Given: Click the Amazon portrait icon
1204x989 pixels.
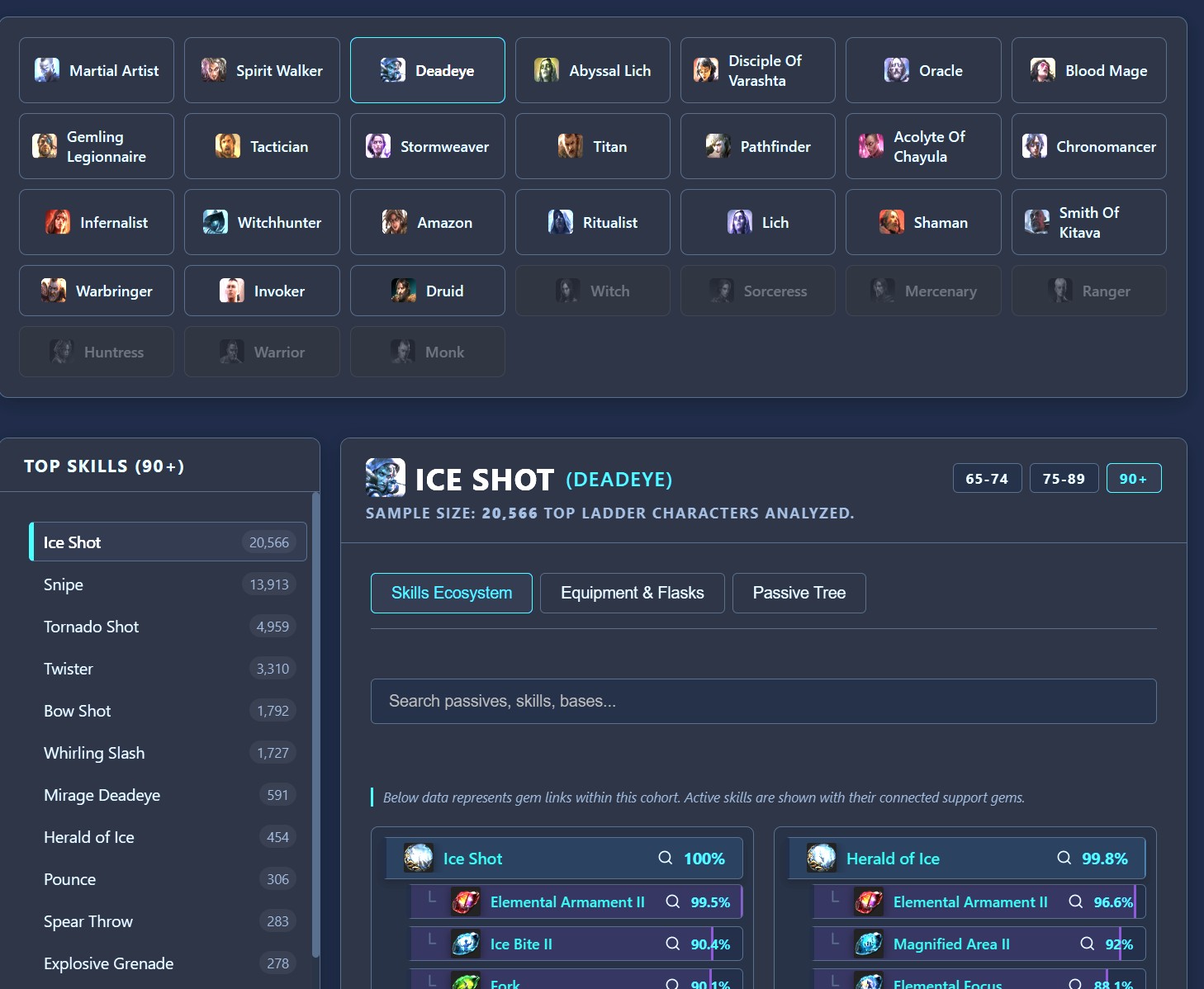Looking at the screenshot, I should click(395, 222).
